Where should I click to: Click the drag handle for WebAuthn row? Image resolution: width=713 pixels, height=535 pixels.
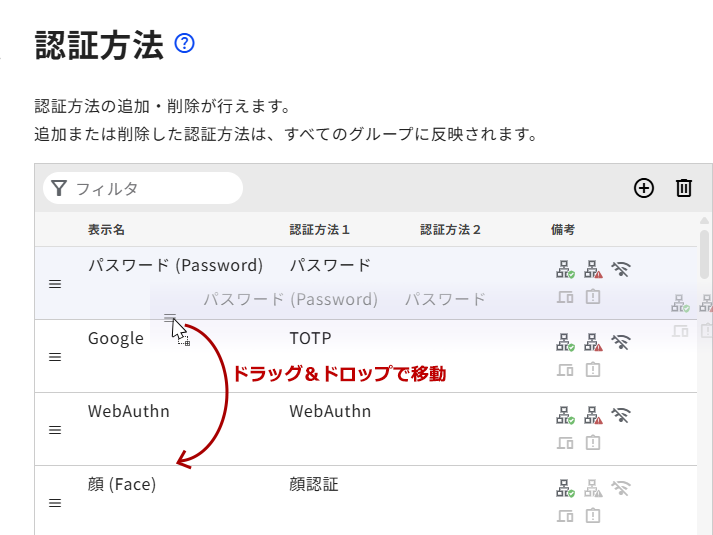(x=55, y=430)
